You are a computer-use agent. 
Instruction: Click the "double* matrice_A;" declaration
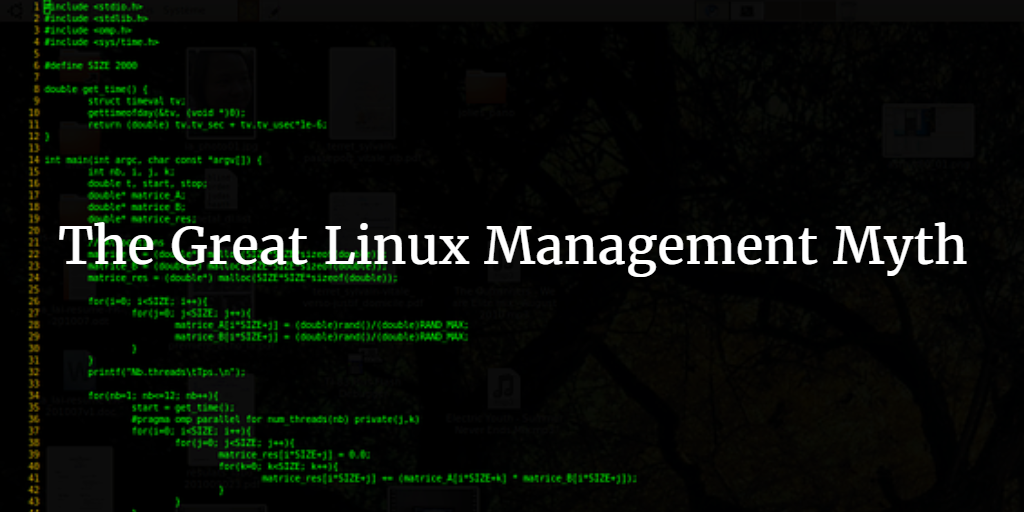click(137, 195)
